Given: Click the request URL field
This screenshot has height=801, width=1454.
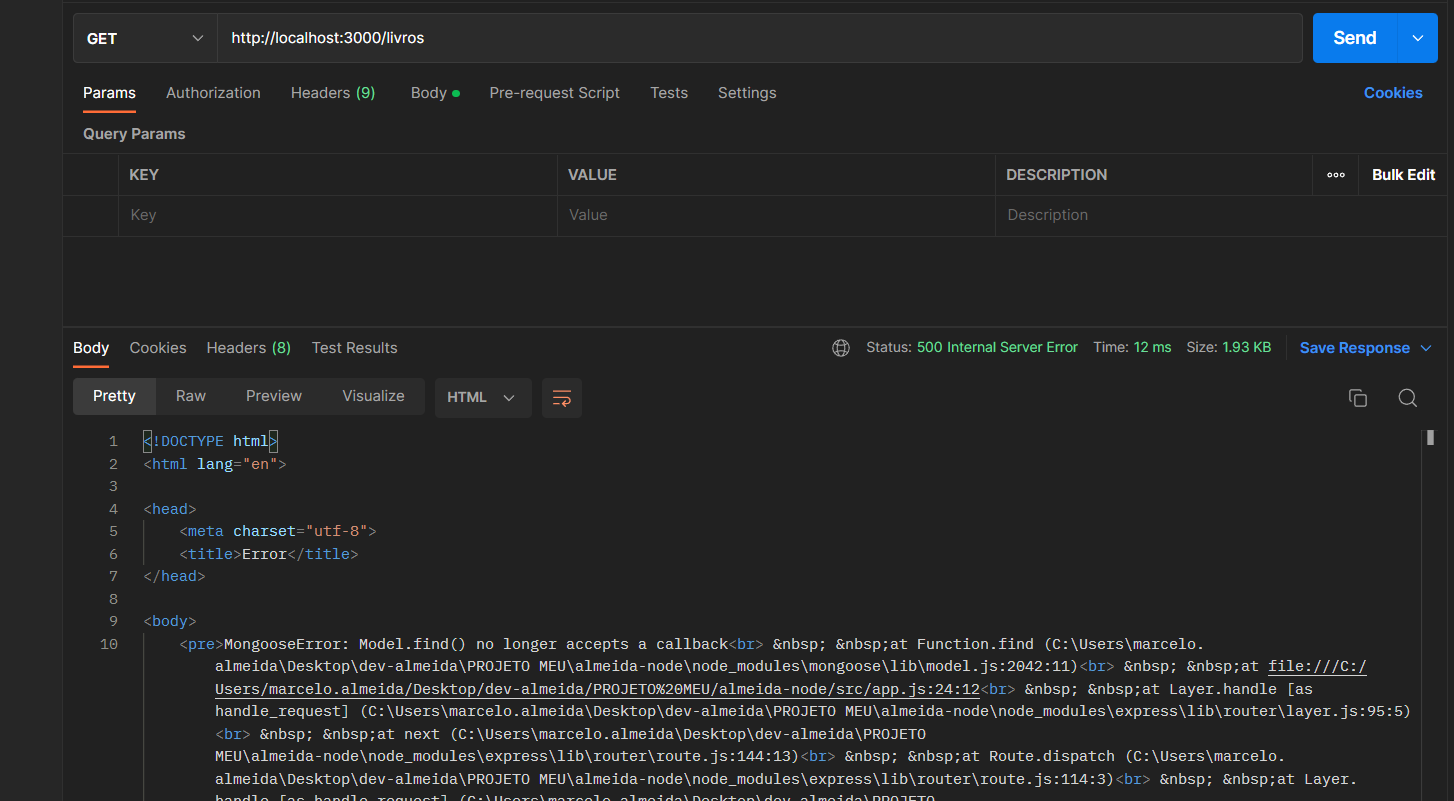Looking at the screenshot, I should pyautogui.click(x=760, y=38).
